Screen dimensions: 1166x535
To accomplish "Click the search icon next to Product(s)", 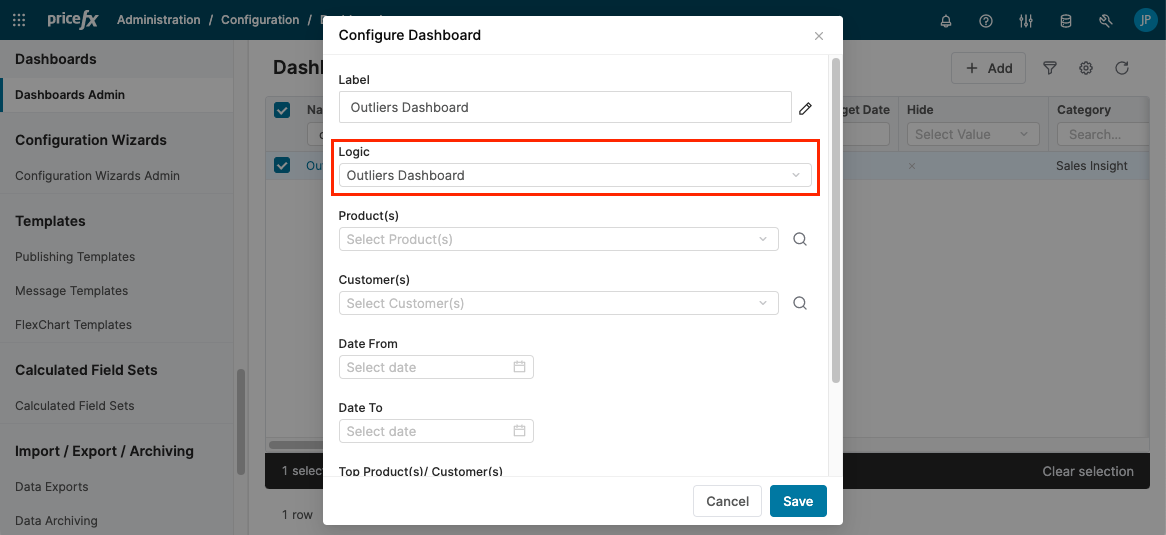I will [800, 239].
